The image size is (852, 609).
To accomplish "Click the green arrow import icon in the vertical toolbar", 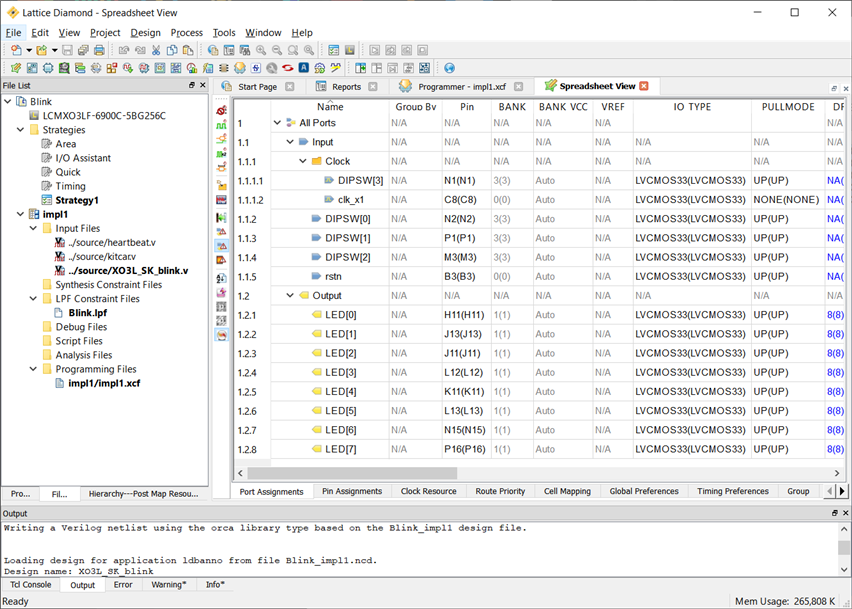I will point(221,217).
